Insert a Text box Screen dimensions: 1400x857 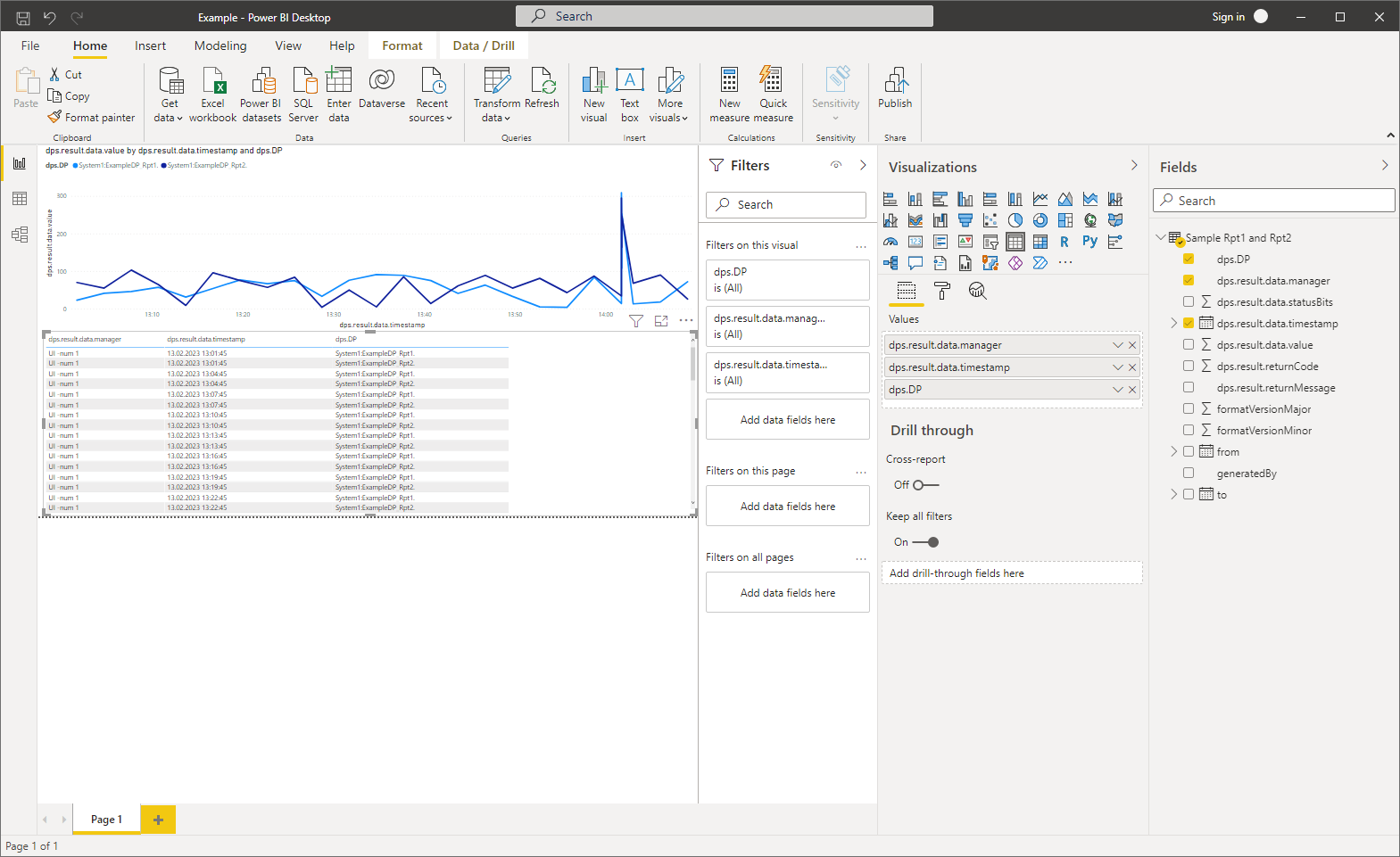click(630, 95)
